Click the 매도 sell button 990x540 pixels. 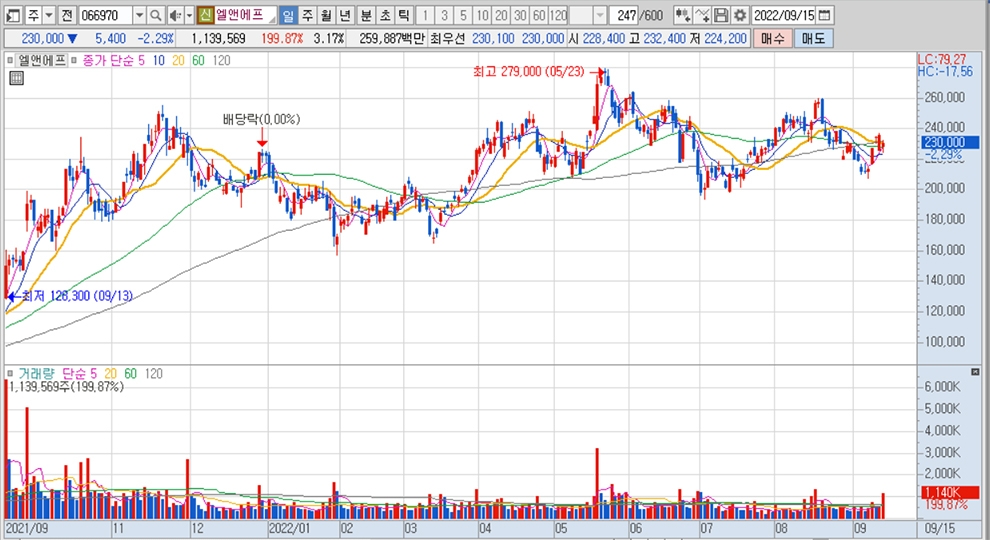point(813,38)
